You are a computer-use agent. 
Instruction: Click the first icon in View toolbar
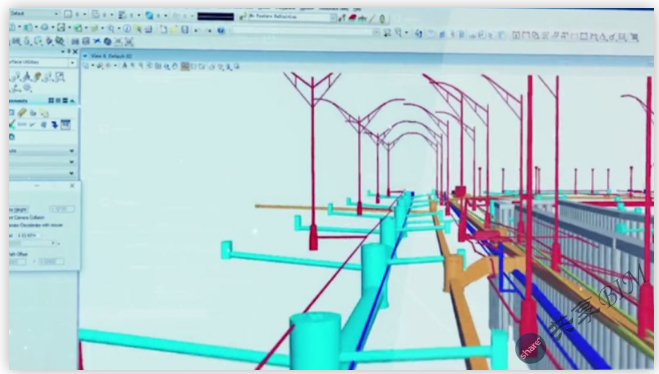tap(86, 66)
